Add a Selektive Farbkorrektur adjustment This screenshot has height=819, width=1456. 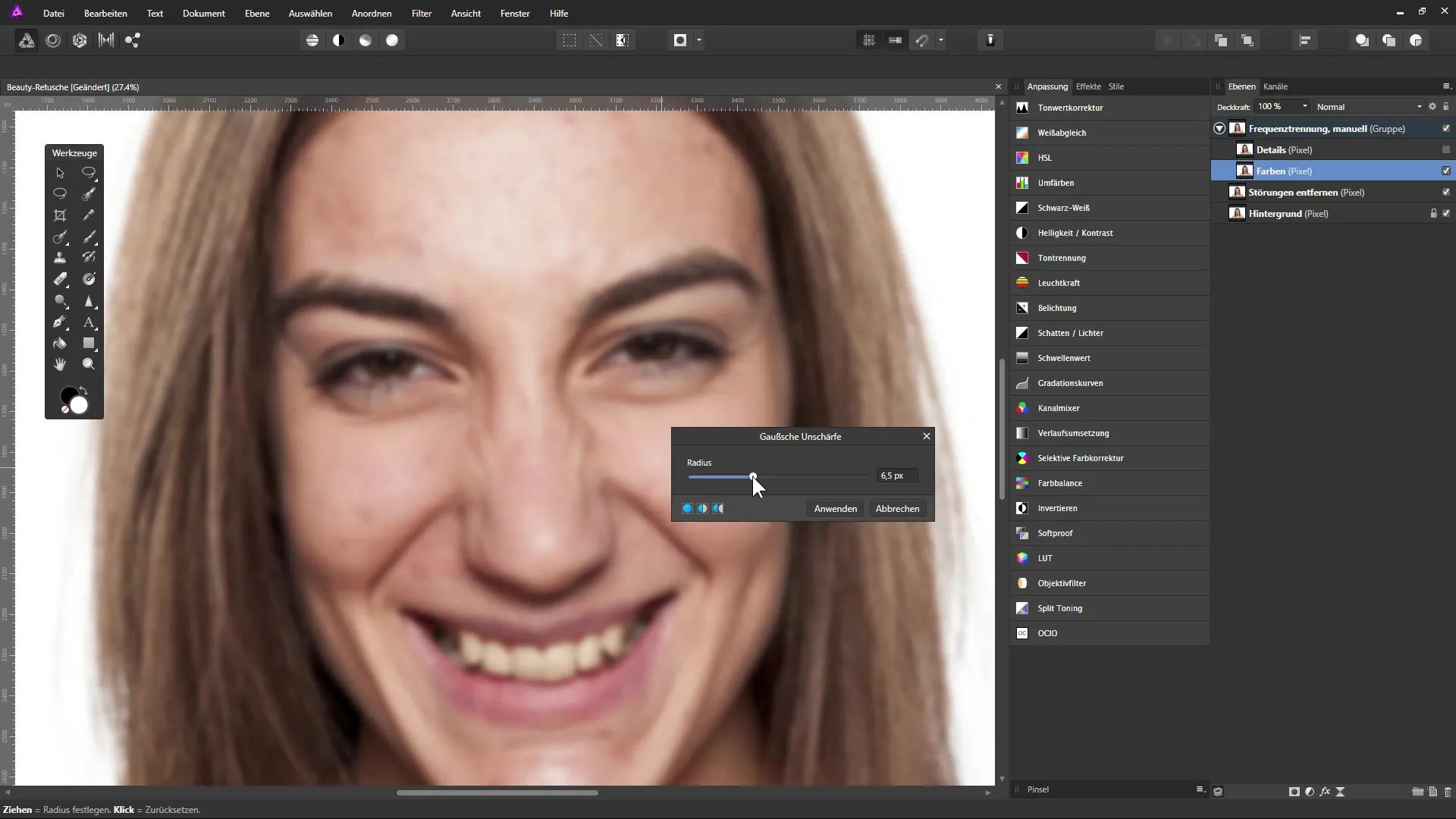tap(1109, 458)
